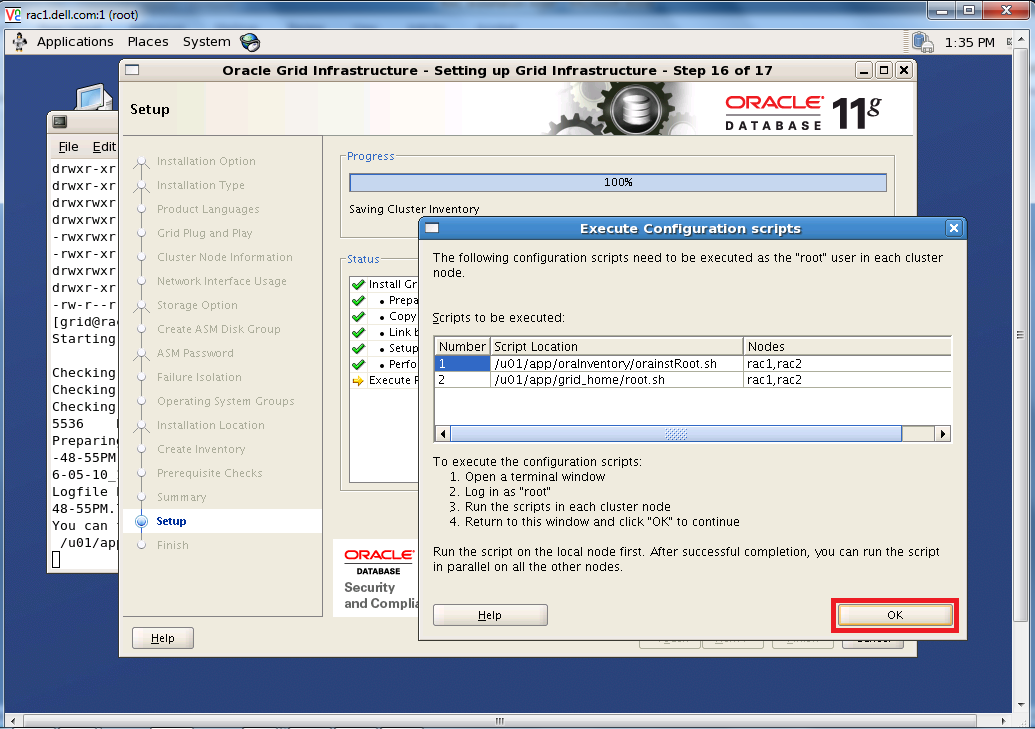This screenshot has width=1035, height=729.
Task: Select Installation Location step
Action: tap(211, 425)
